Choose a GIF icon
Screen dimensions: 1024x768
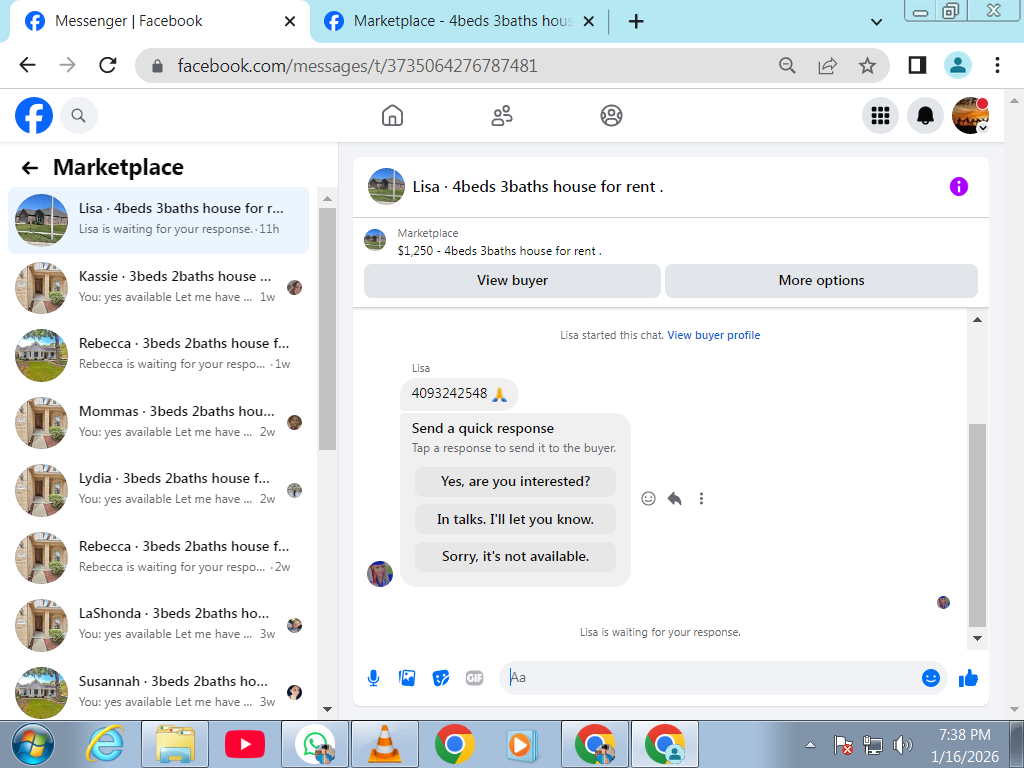(475, 678)
